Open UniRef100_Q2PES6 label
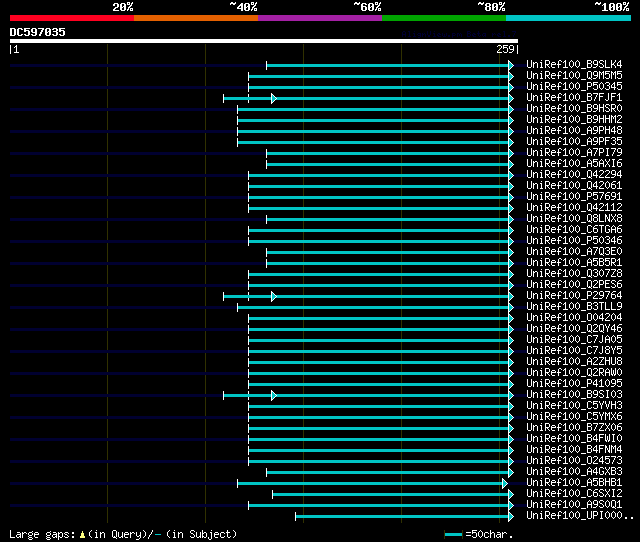The image size is (640, 542). (x=574, y=285)
